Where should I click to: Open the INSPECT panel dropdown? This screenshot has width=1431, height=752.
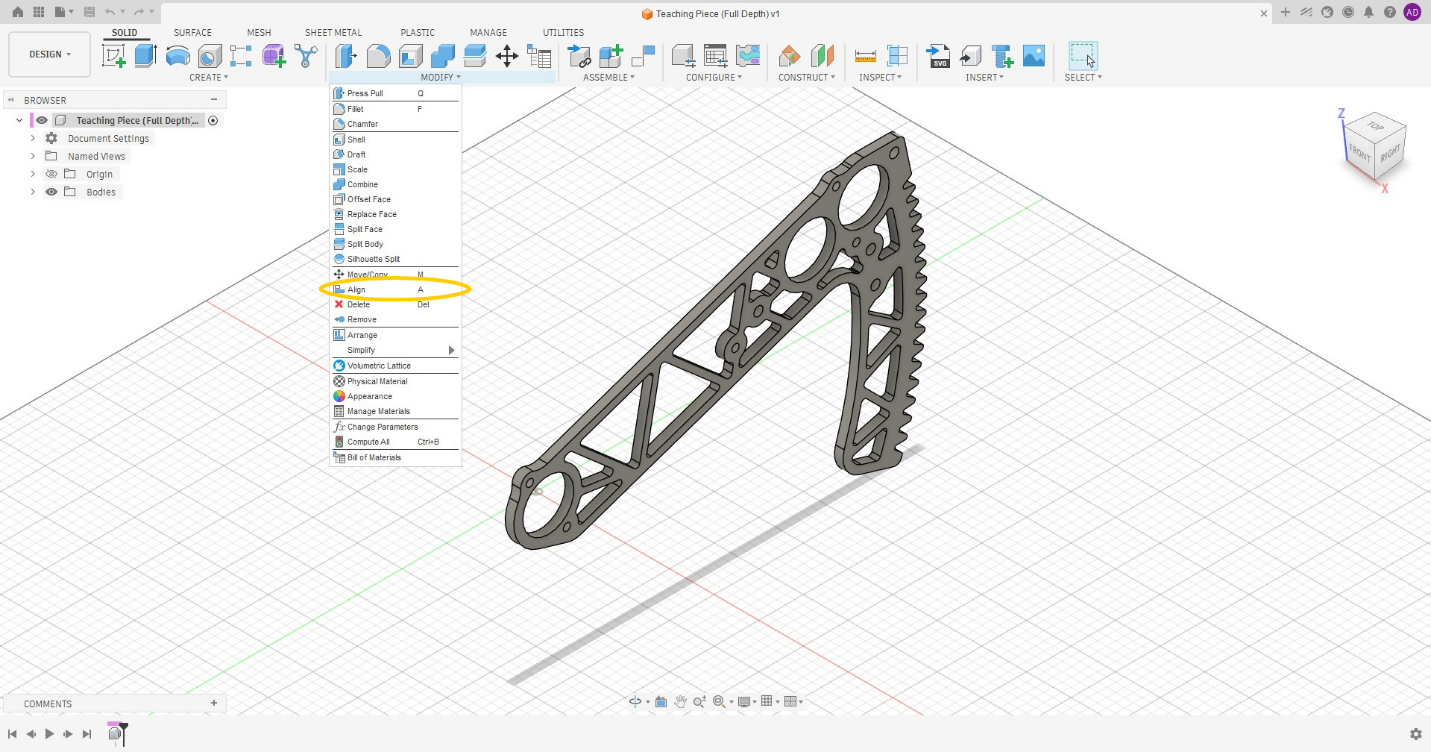point(881,77)
